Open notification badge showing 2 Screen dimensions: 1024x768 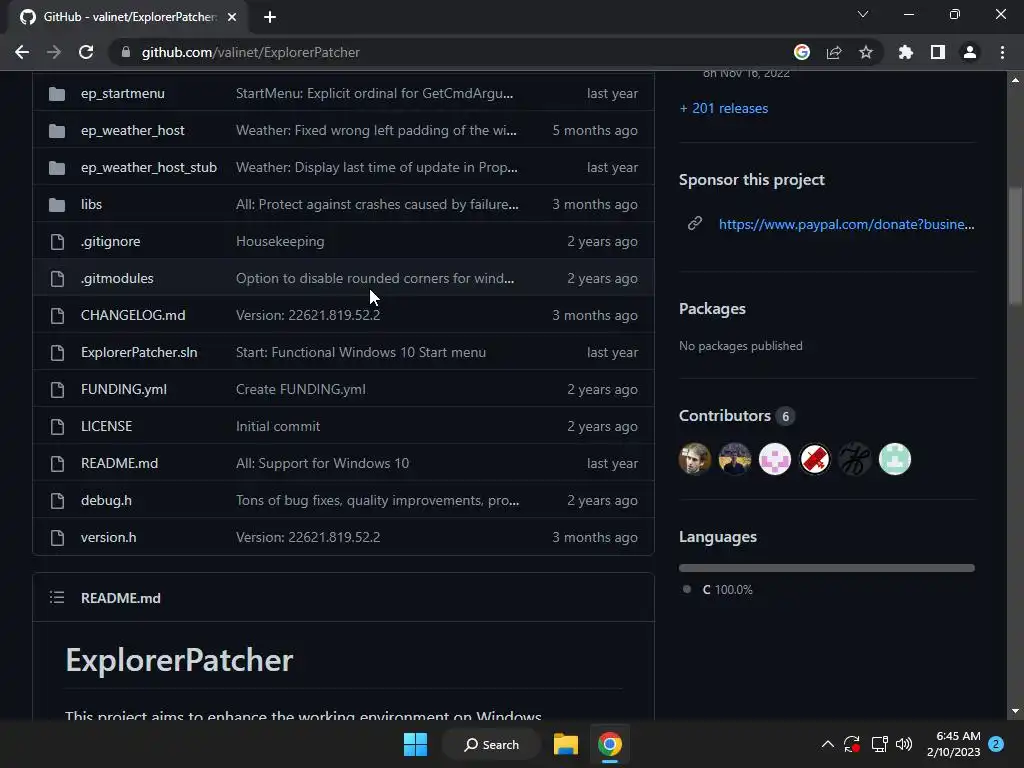[996, 744]
